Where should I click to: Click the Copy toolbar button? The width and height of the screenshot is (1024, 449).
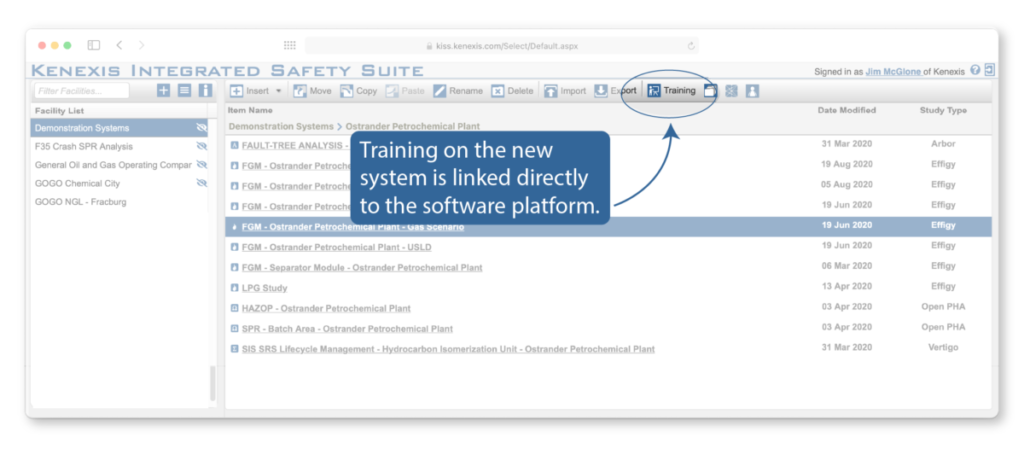tap(359, 91)
